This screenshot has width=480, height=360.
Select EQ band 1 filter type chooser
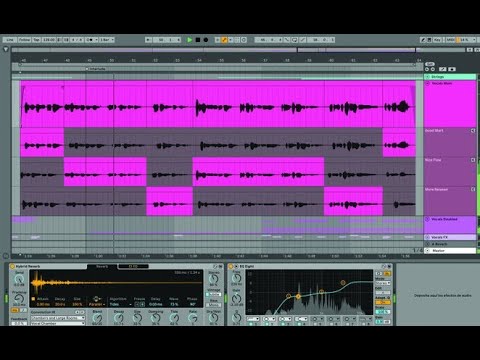(x=253, y=319)
